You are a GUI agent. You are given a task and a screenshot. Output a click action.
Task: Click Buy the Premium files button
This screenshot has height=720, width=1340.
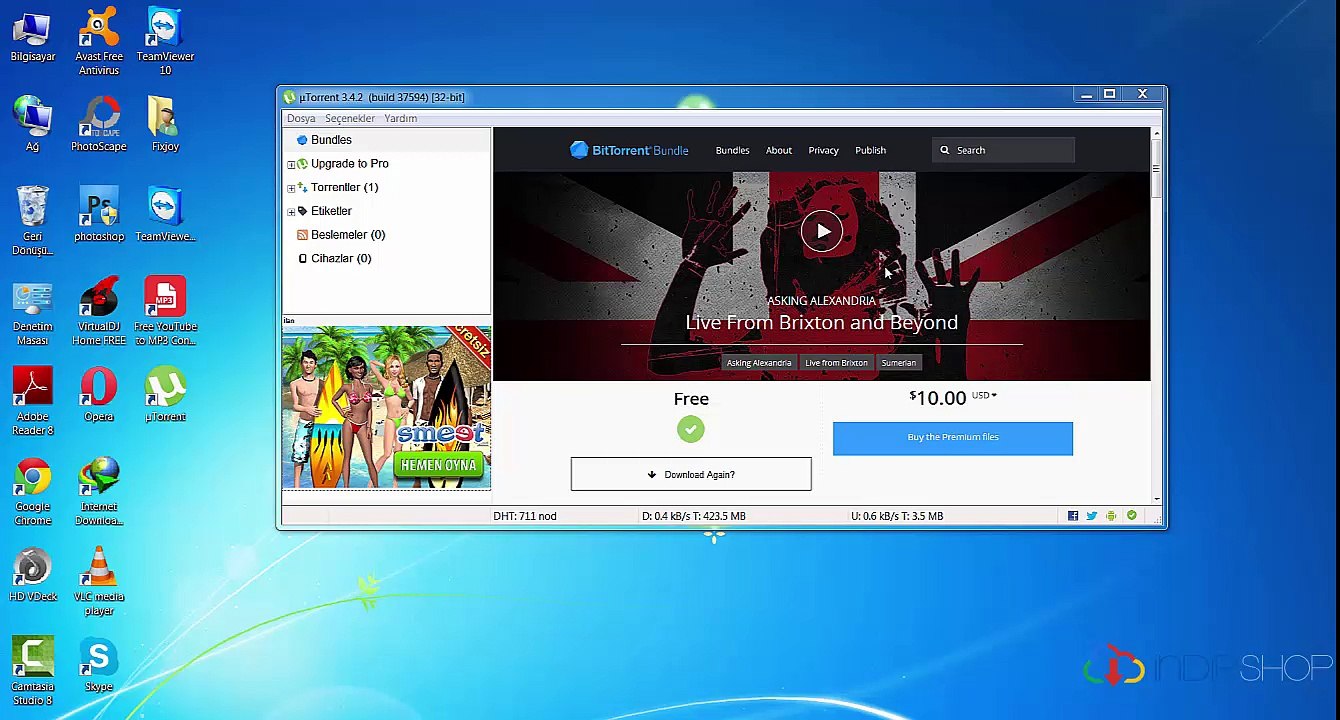tap(953, 438)
